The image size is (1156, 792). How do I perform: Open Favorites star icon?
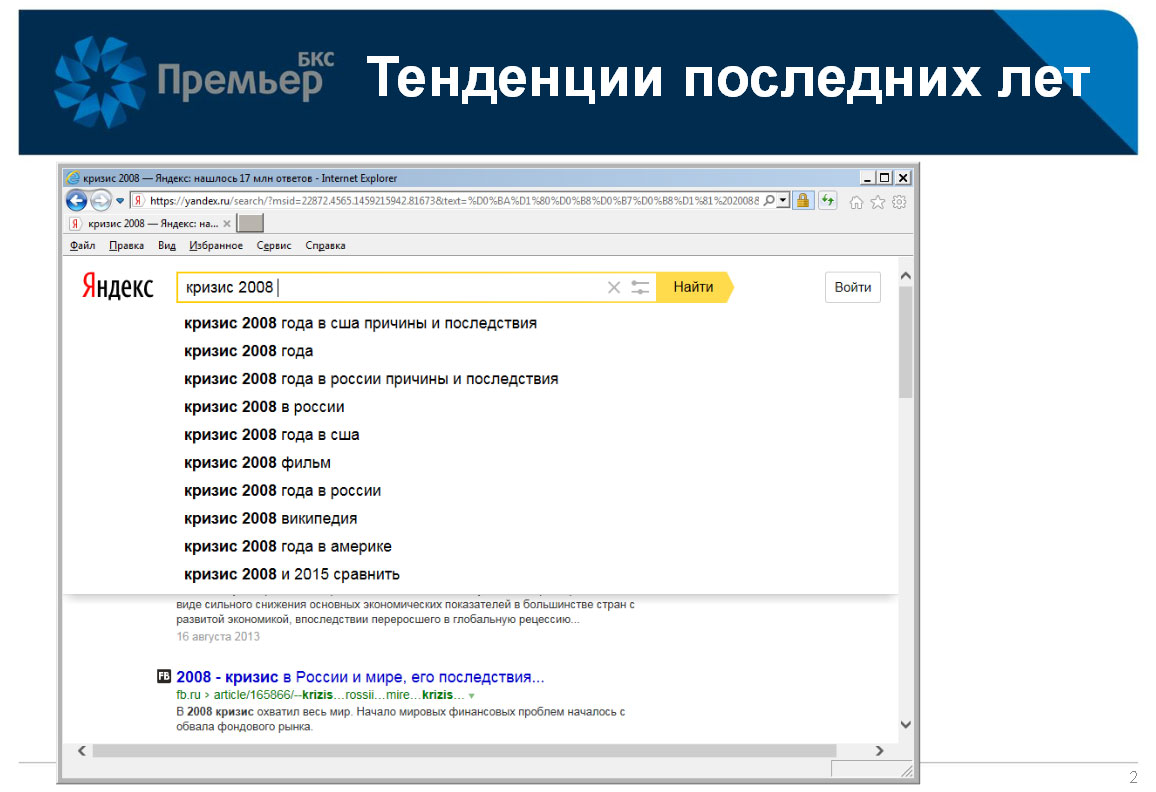pyautogui.click(x=877, y=202)
